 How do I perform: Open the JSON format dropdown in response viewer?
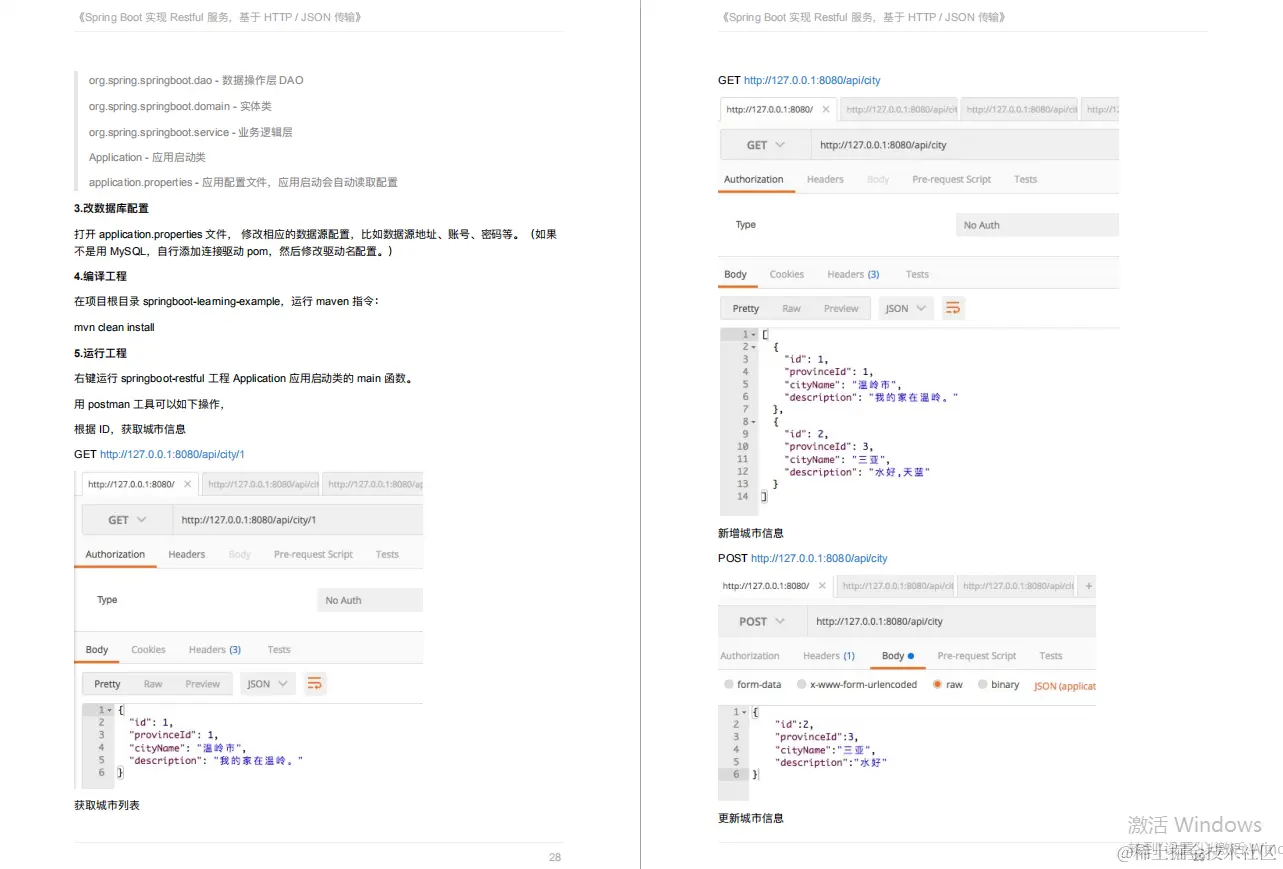(x=266, y=683)
